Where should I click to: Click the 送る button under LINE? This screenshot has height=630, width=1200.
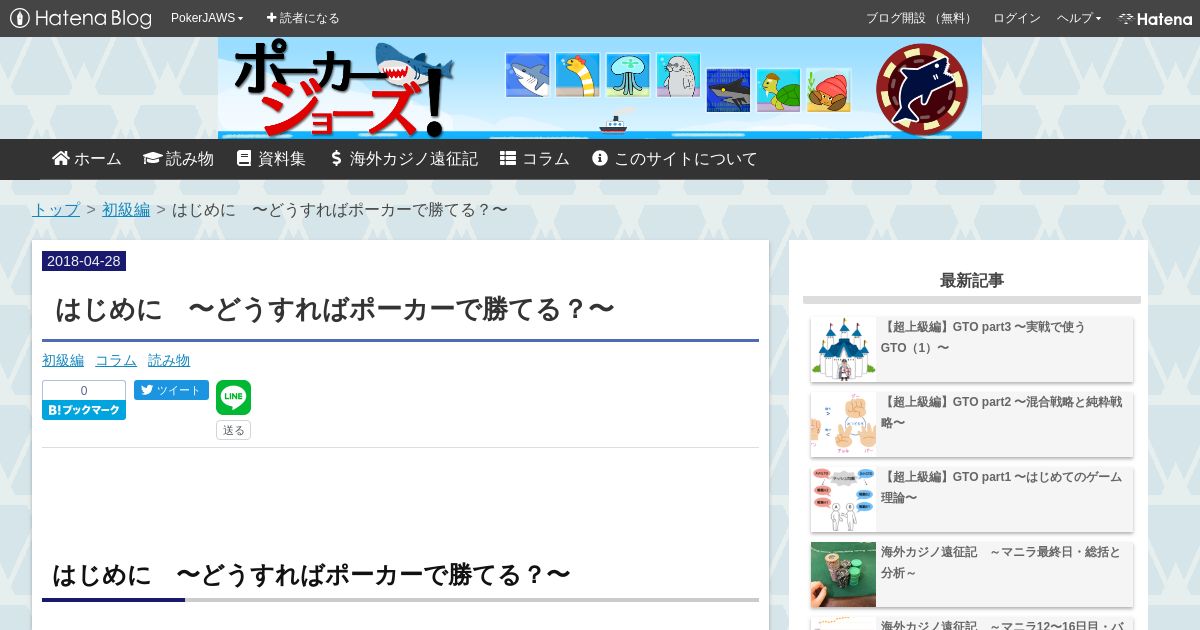(x=233, y=430)
